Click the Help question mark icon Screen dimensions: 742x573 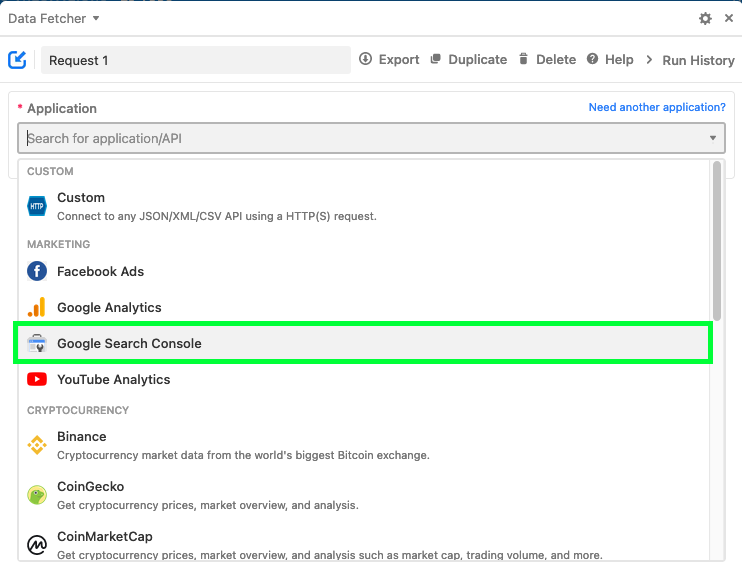(x=592, y=59)
